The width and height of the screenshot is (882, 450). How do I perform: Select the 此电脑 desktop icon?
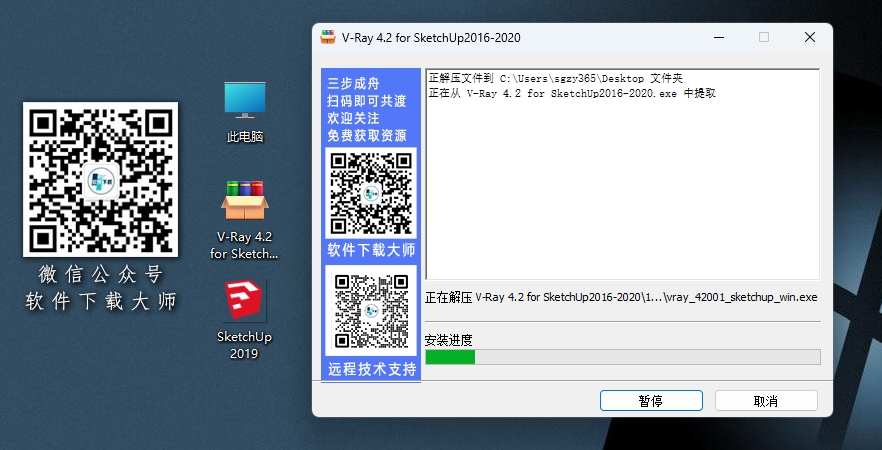[x=245, y=112]
